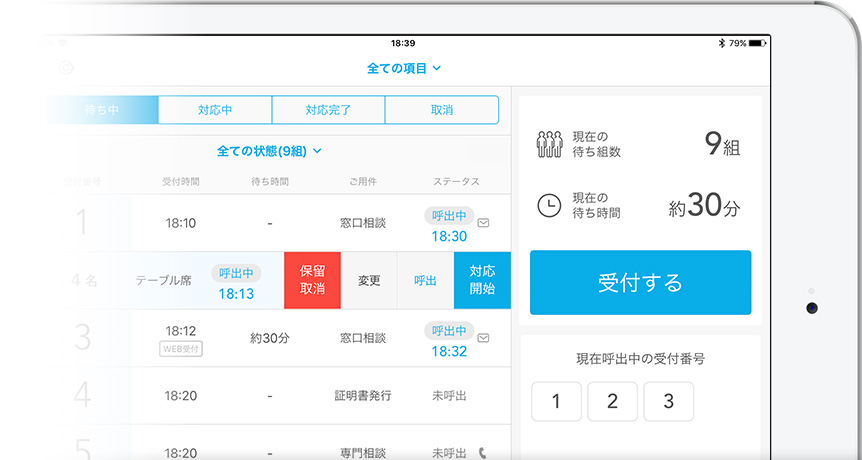The image size is (862, 460).
Task: Click the 約30分 current wait value
Action: 705,206
